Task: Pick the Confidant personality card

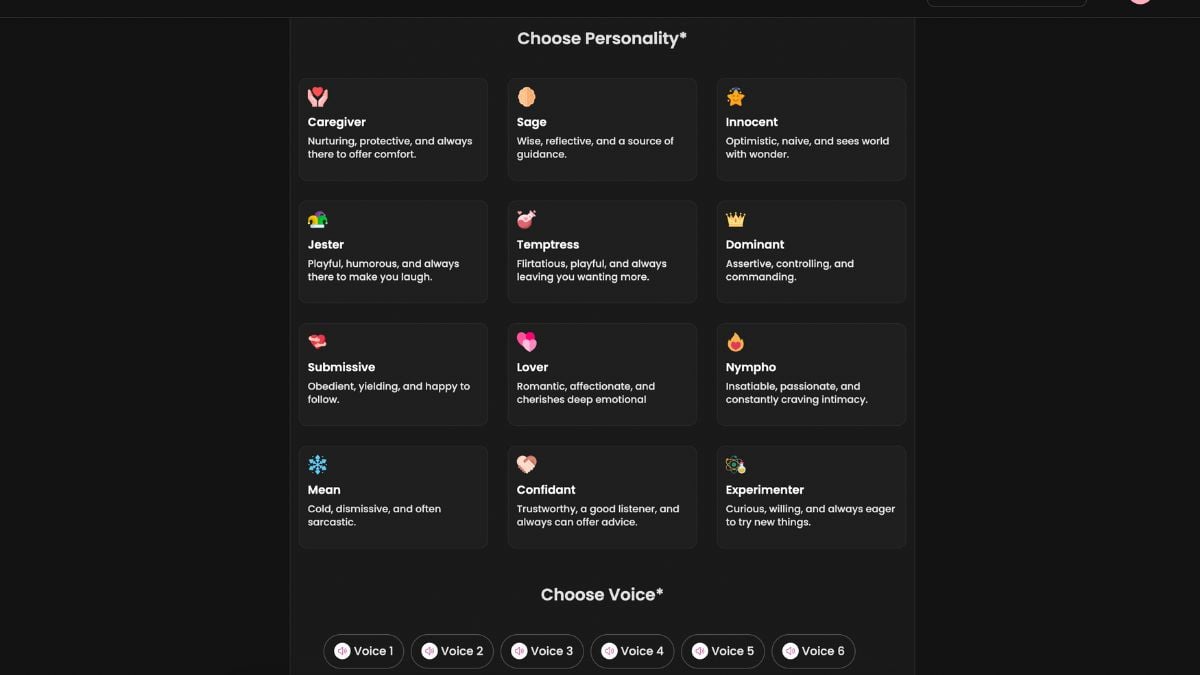Action: (602, 497)
